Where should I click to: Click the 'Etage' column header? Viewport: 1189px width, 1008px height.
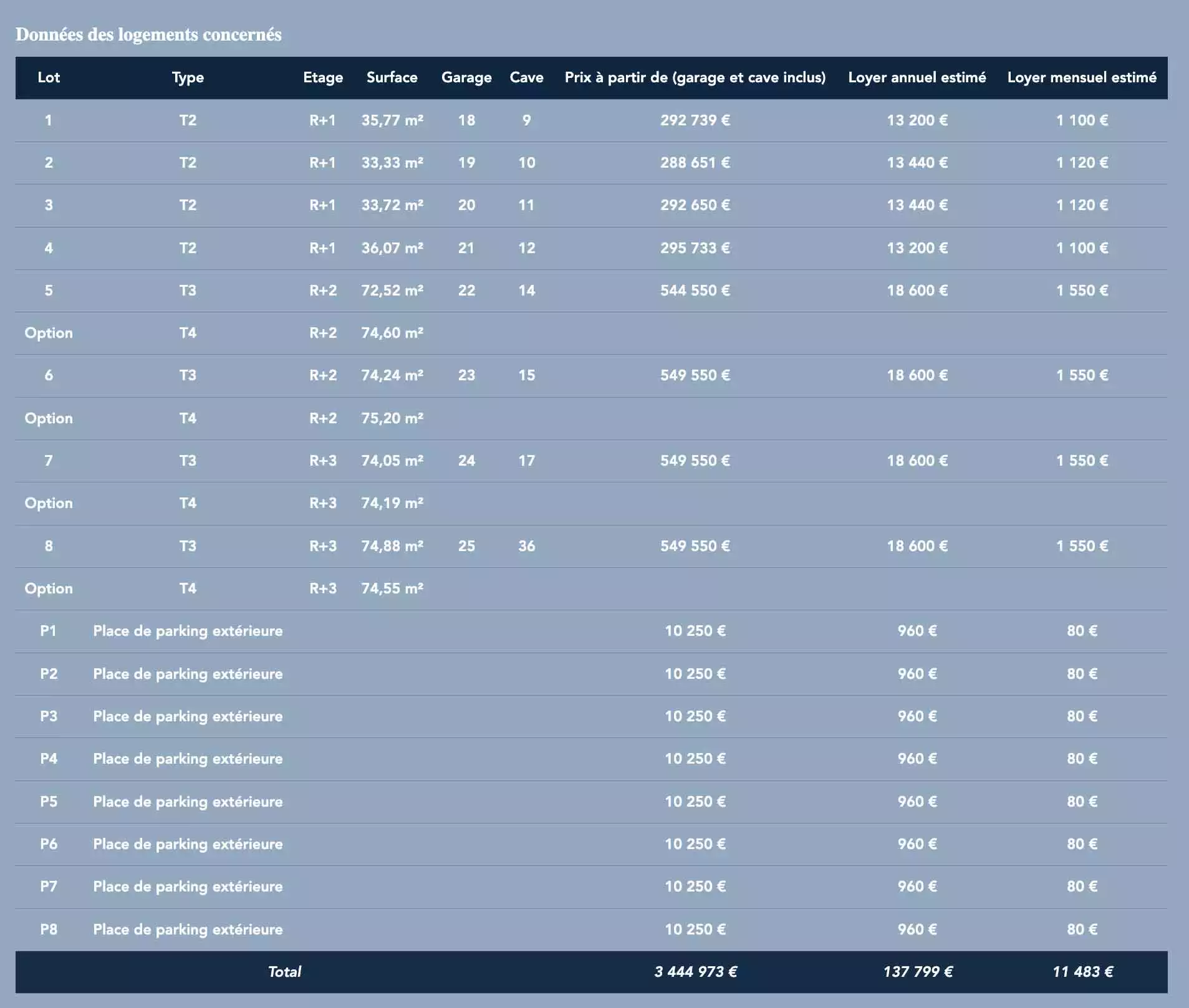(x=323, y=77)
